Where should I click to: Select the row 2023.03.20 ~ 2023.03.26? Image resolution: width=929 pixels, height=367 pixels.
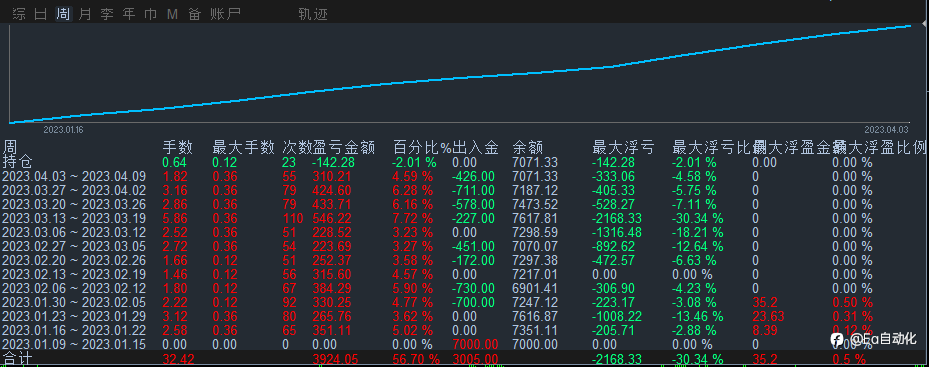click(464, 205)
